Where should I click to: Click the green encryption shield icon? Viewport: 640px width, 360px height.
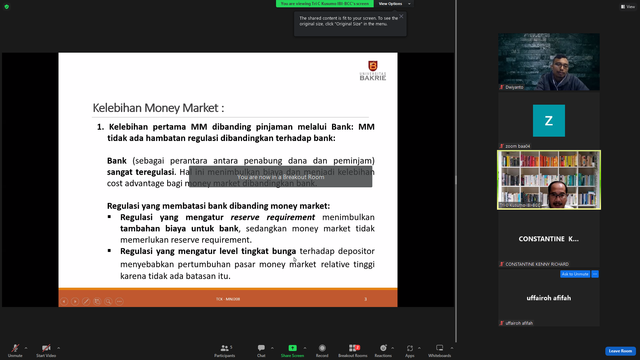pos(7,7)
